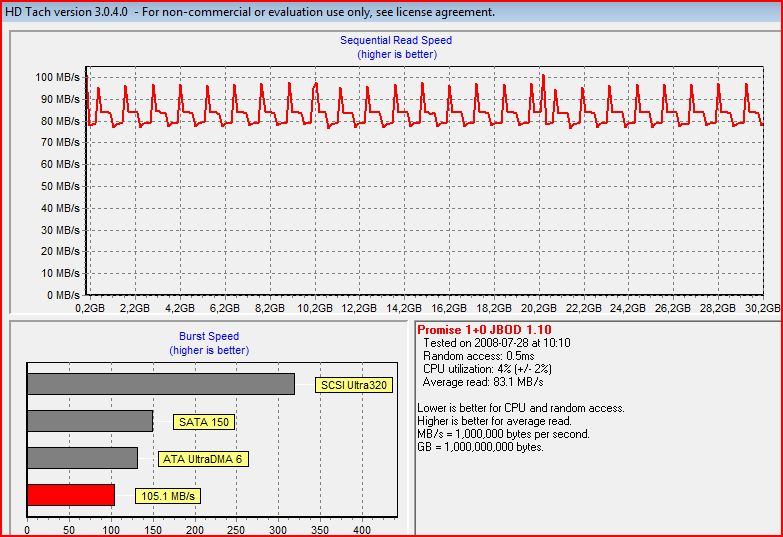This screenshot has width=783, height=537.
Task: Click the 30,2GB x-axis label
Action: click(763, 308)
